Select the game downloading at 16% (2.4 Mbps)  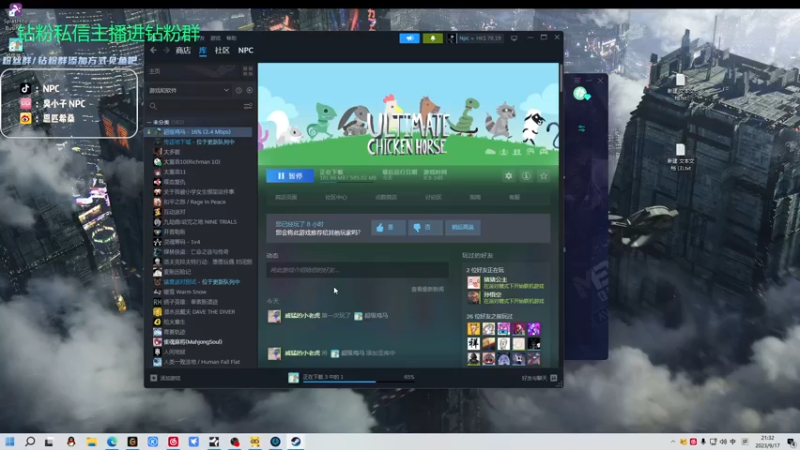coord(199,132)
